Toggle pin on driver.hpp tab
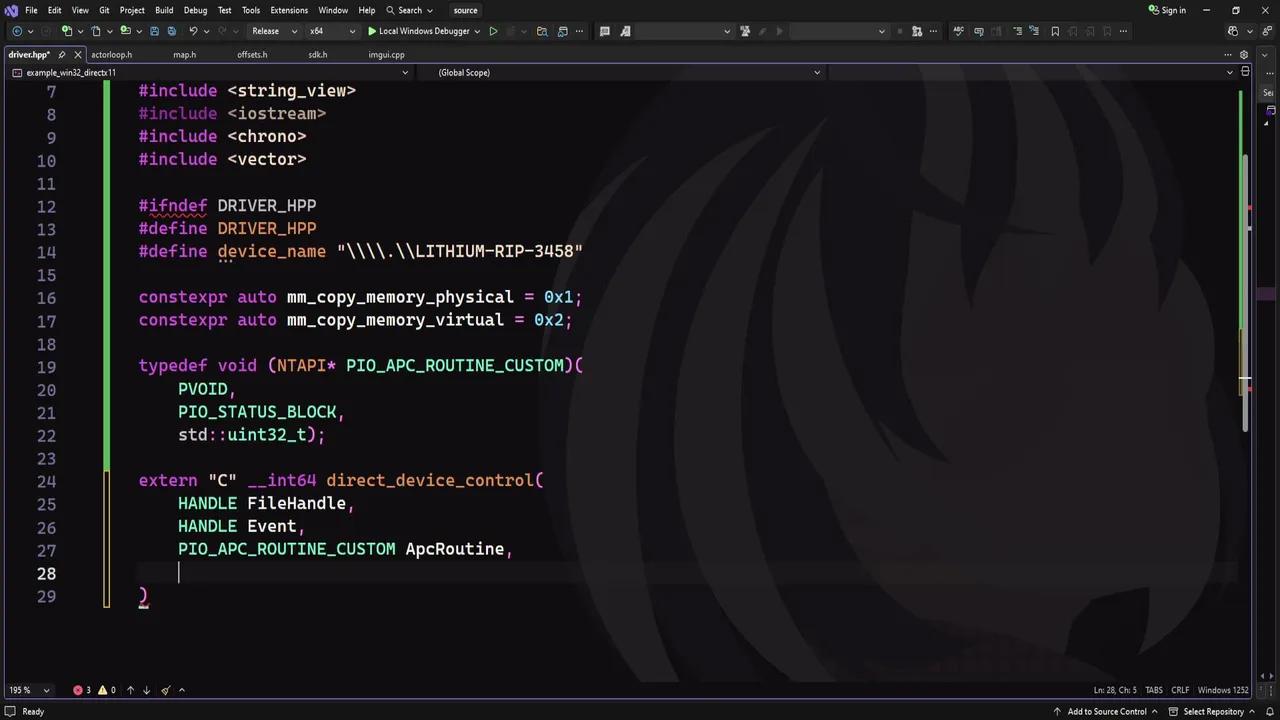The height and width of the screenshot is (720, 1280). pyautogui.click(x=62, y=55)
